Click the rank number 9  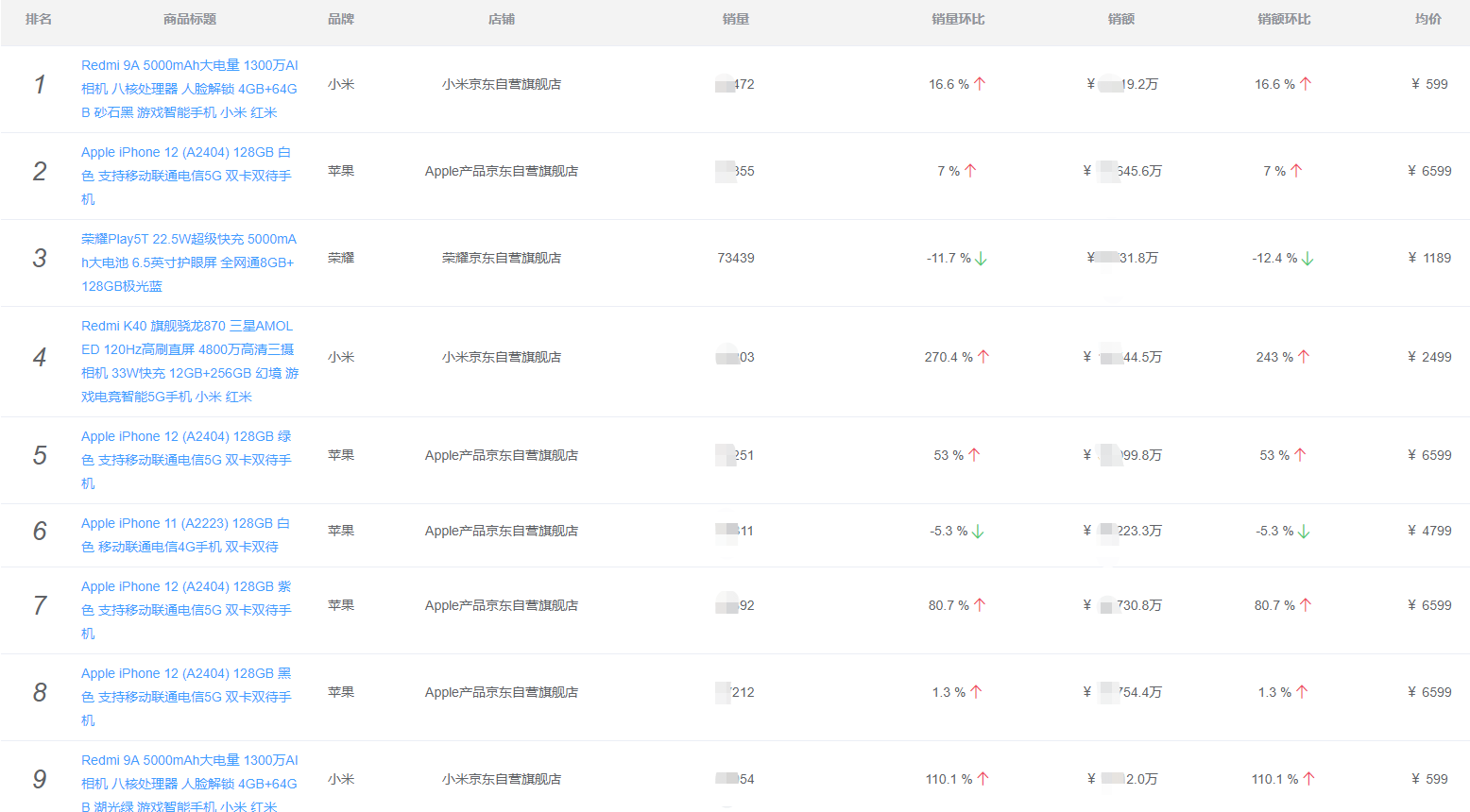point(39,779)
